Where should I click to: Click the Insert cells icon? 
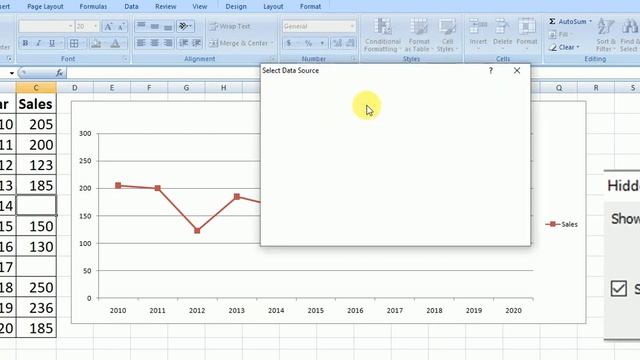click(x=478, y=26)
